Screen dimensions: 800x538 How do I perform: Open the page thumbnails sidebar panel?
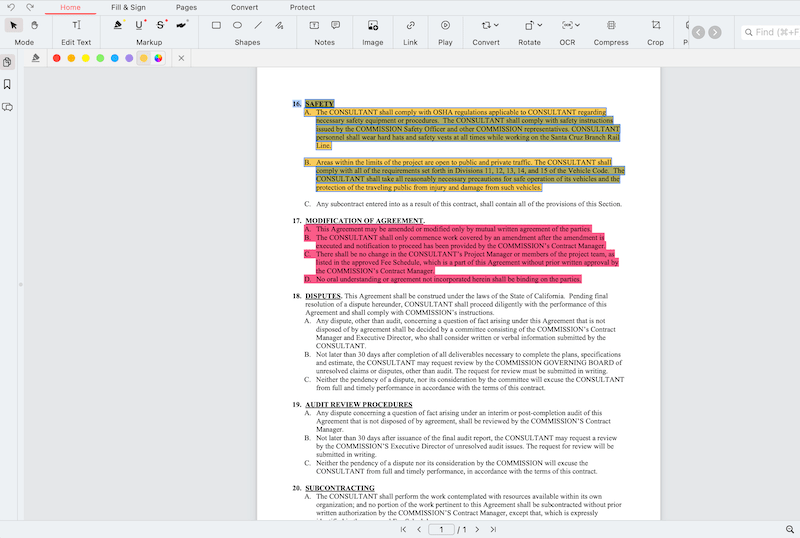[x=7, y=62]
